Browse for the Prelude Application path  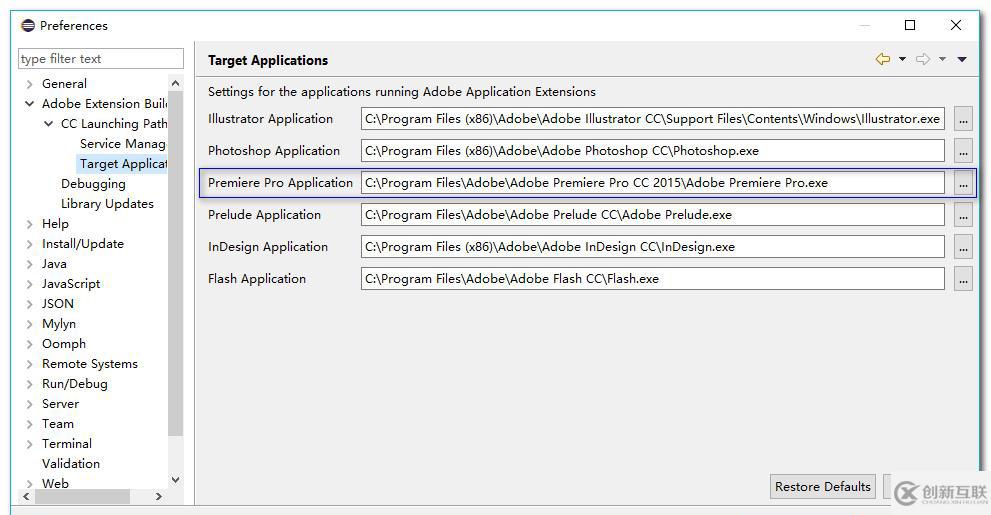(963, 215)
